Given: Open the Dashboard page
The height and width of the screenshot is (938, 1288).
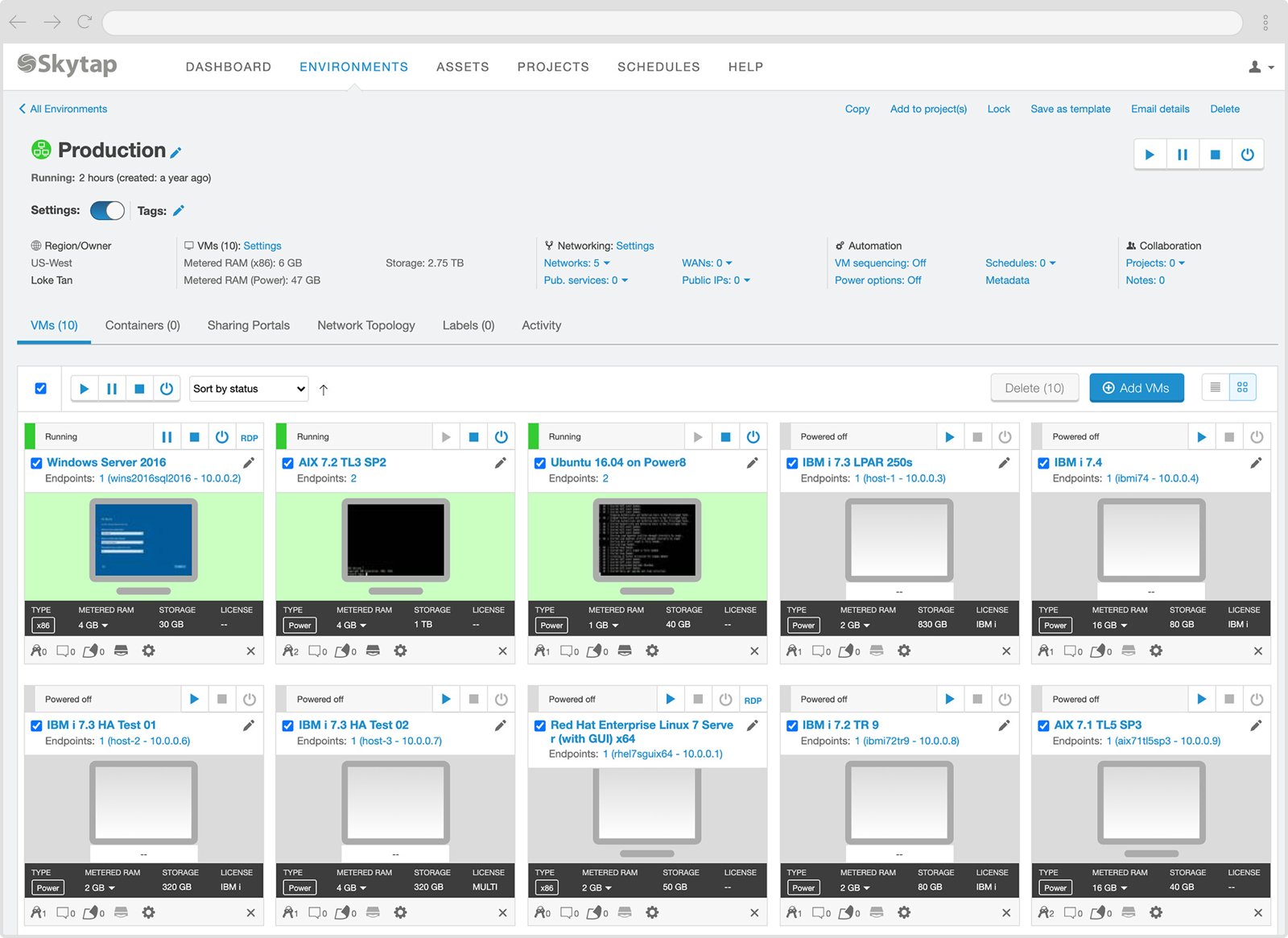Looking at the screenshot, I should click(x=229, y=67).
